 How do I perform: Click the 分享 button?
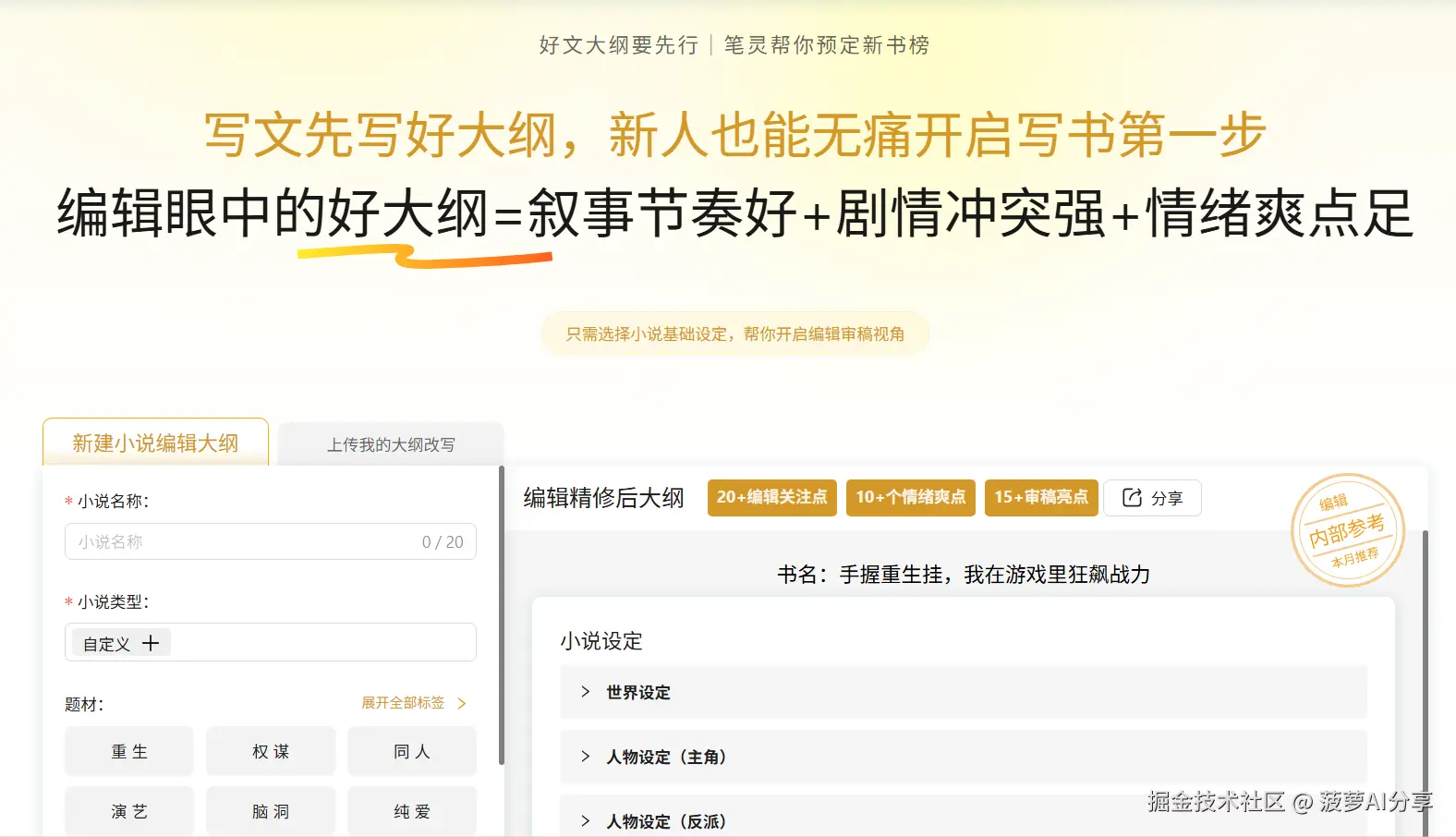click(x=1152, y=498)
